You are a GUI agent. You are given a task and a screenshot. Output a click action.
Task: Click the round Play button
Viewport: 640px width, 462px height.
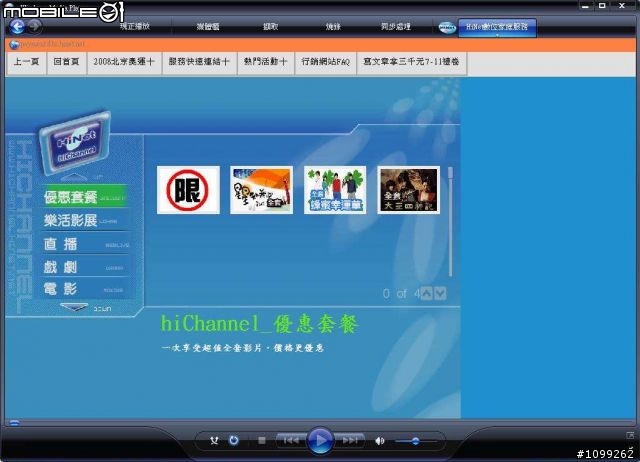(x=320, y=440)
